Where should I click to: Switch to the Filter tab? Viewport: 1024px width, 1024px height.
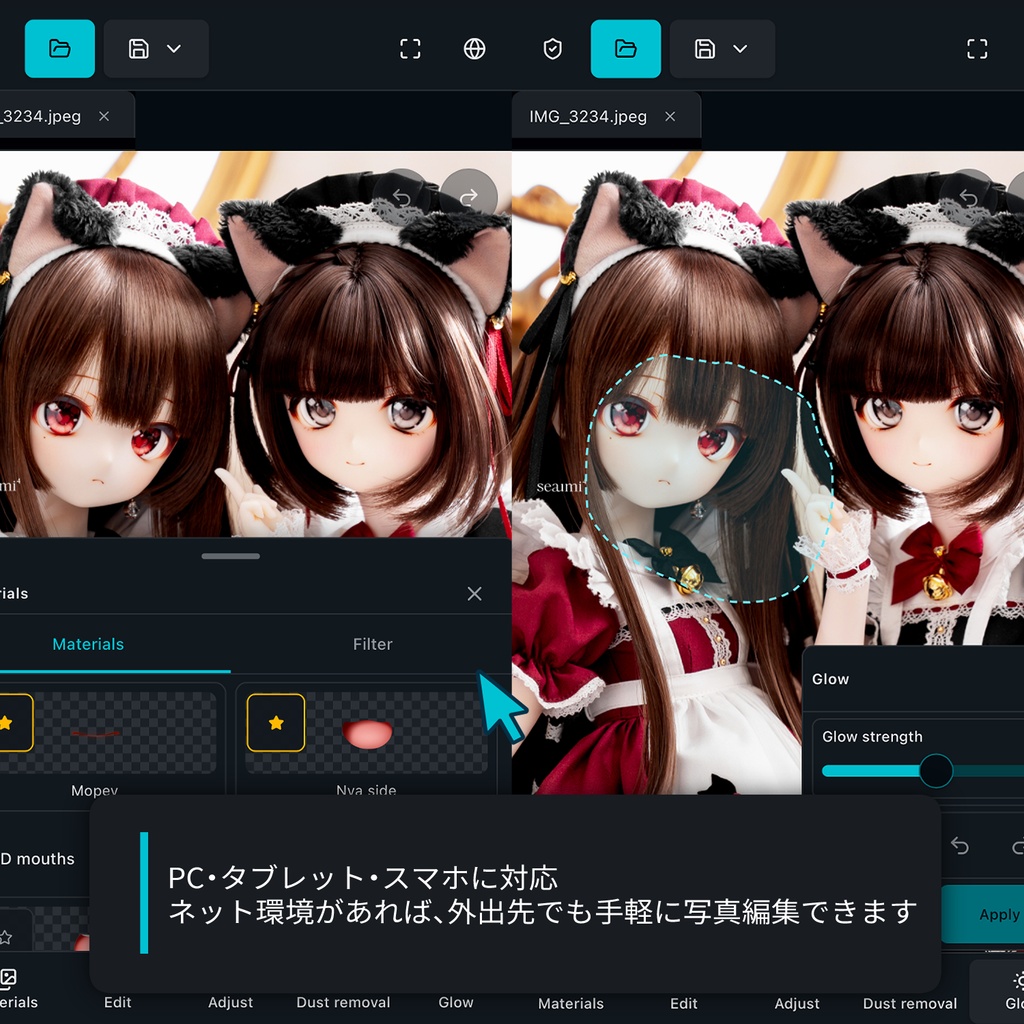coord(373,644)
